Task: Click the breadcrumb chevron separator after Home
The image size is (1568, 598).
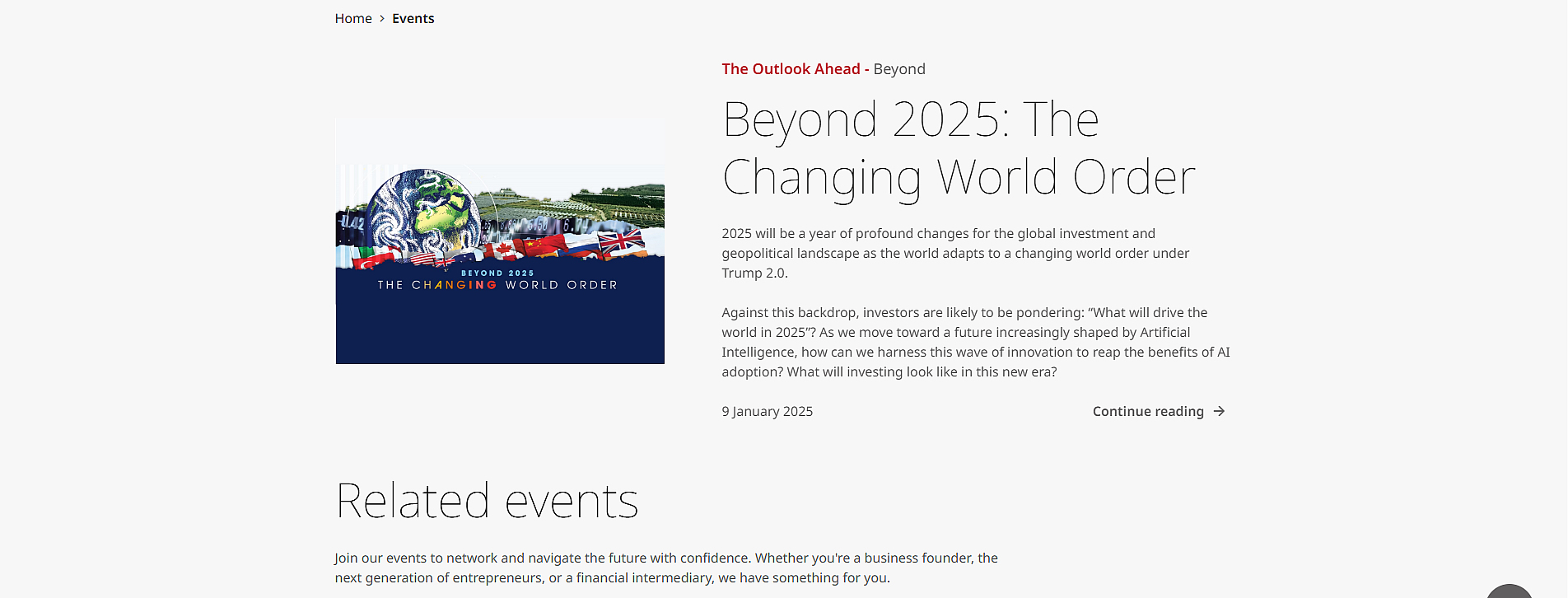Action: coord(382,18)
